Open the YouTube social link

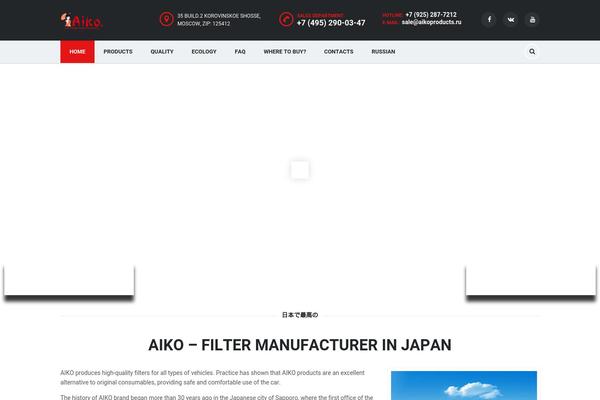click(532, 20)
